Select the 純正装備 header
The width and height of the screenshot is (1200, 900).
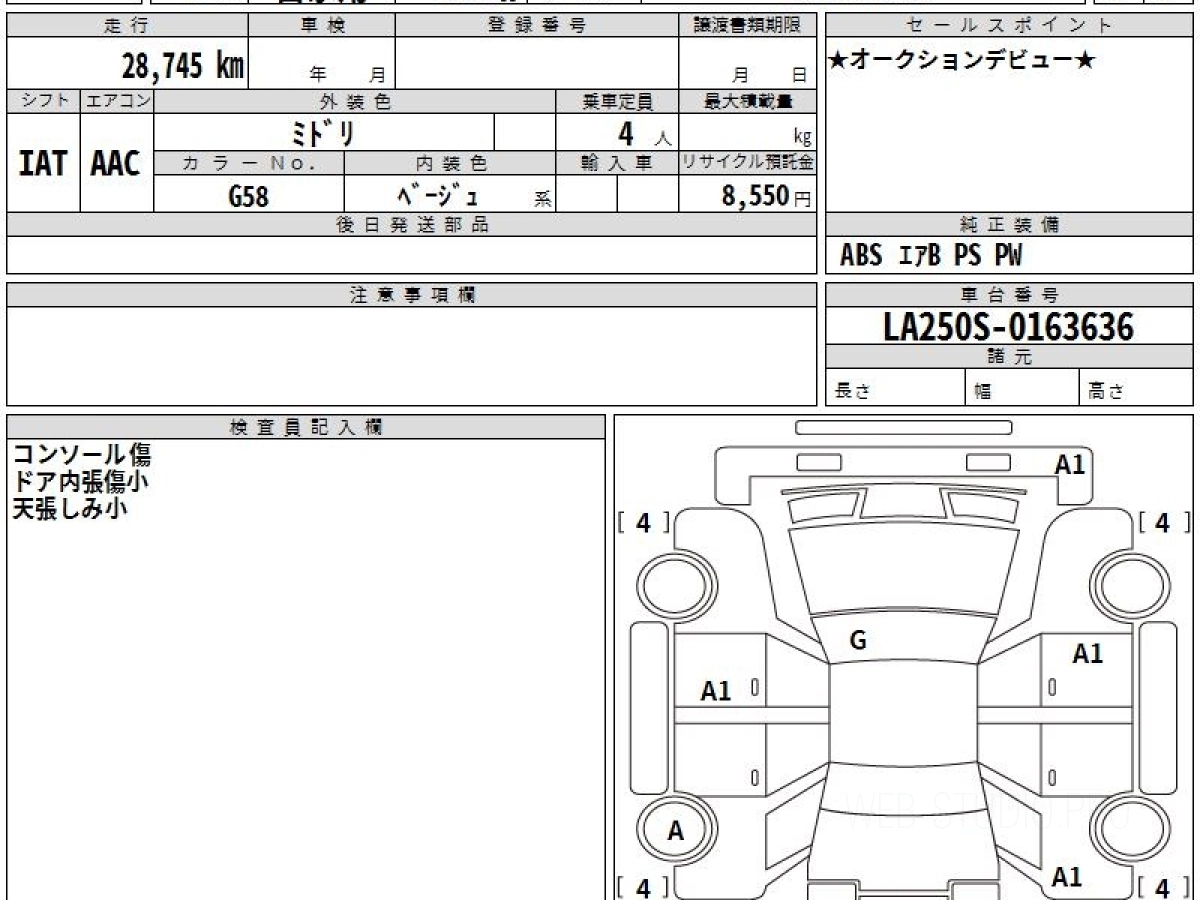coord(1009,225)
